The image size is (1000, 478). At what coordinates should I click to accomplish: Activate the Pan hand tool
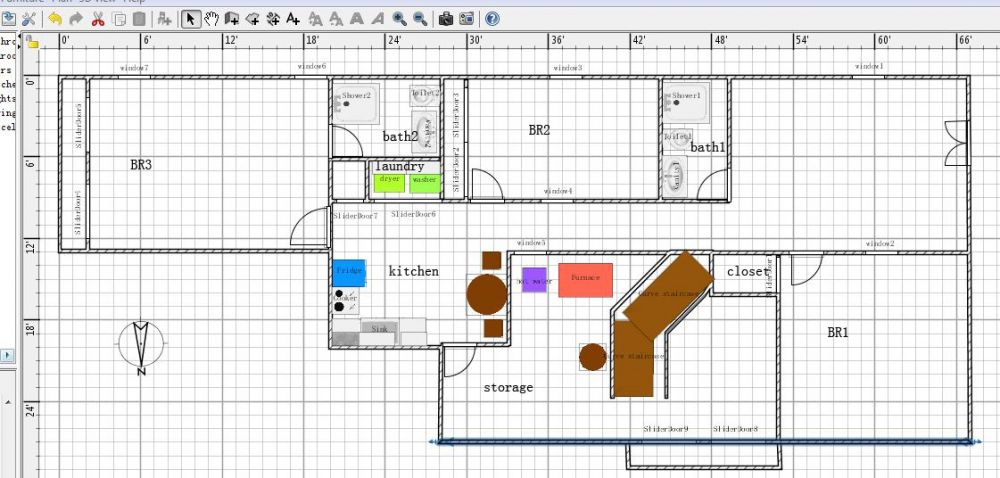pos(211,18)
